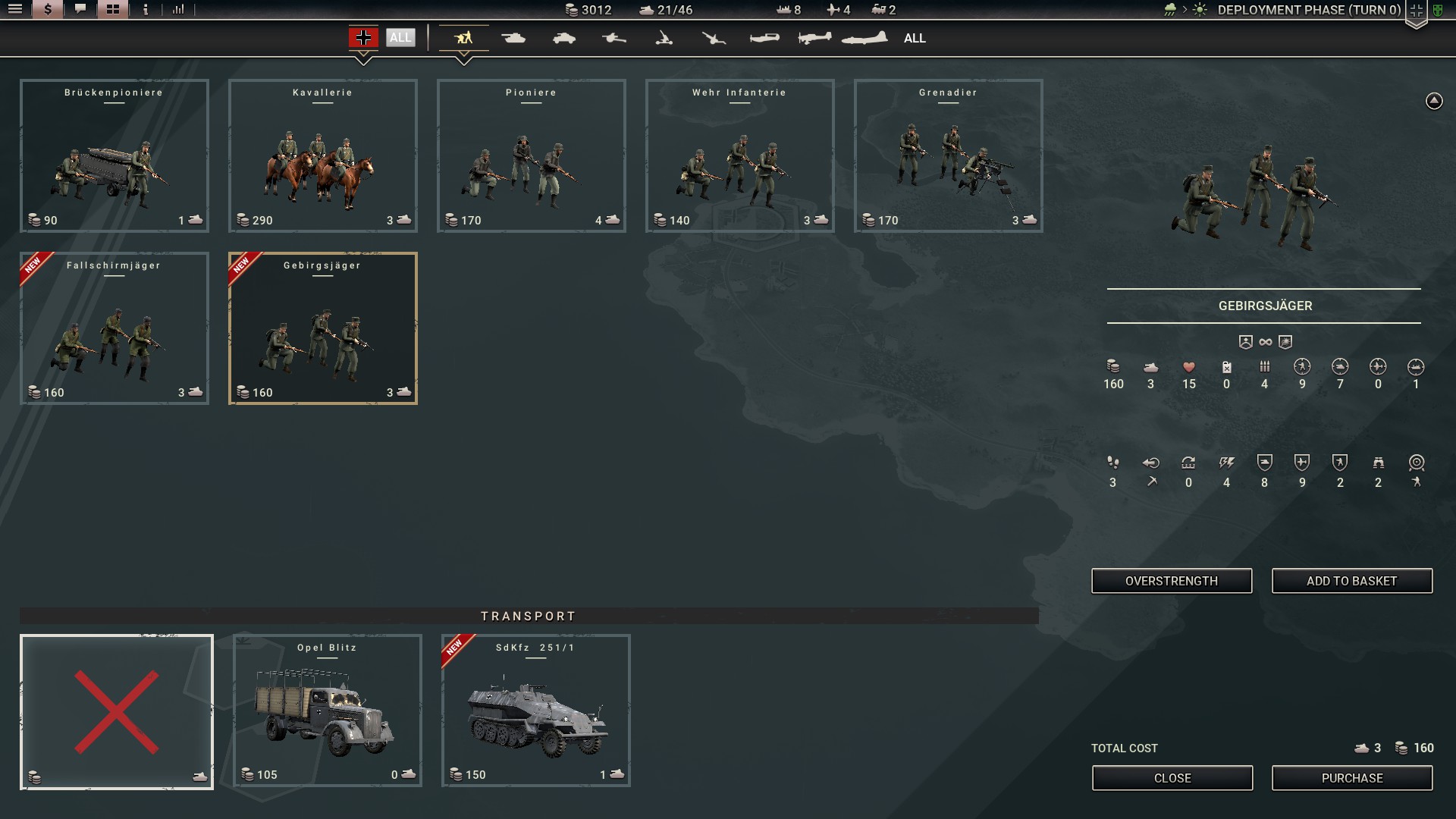Image resolution: width=1456 pixels, height=819 pixels.
Task: Click the top-right scroll up arrow button
Action: click(x=1434, y=99)
